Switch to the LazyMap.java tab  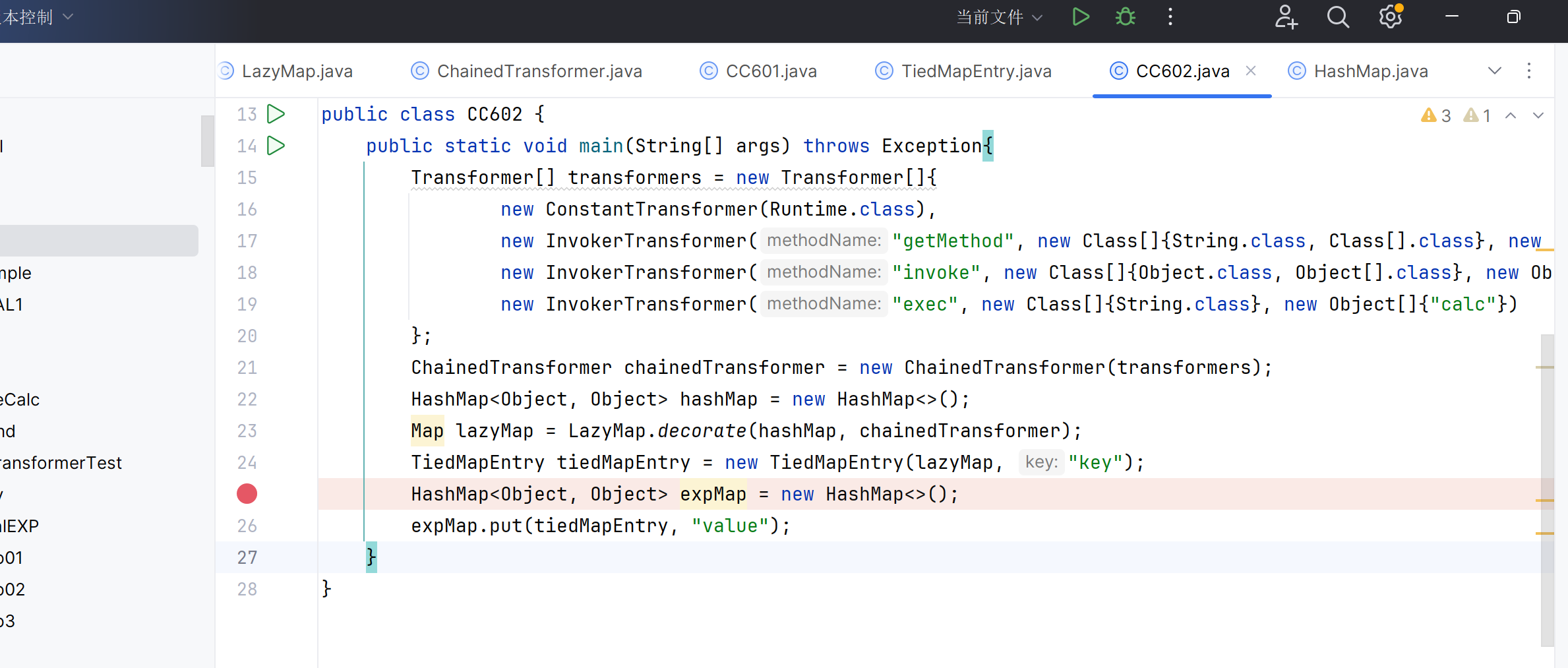pos(286,71)
